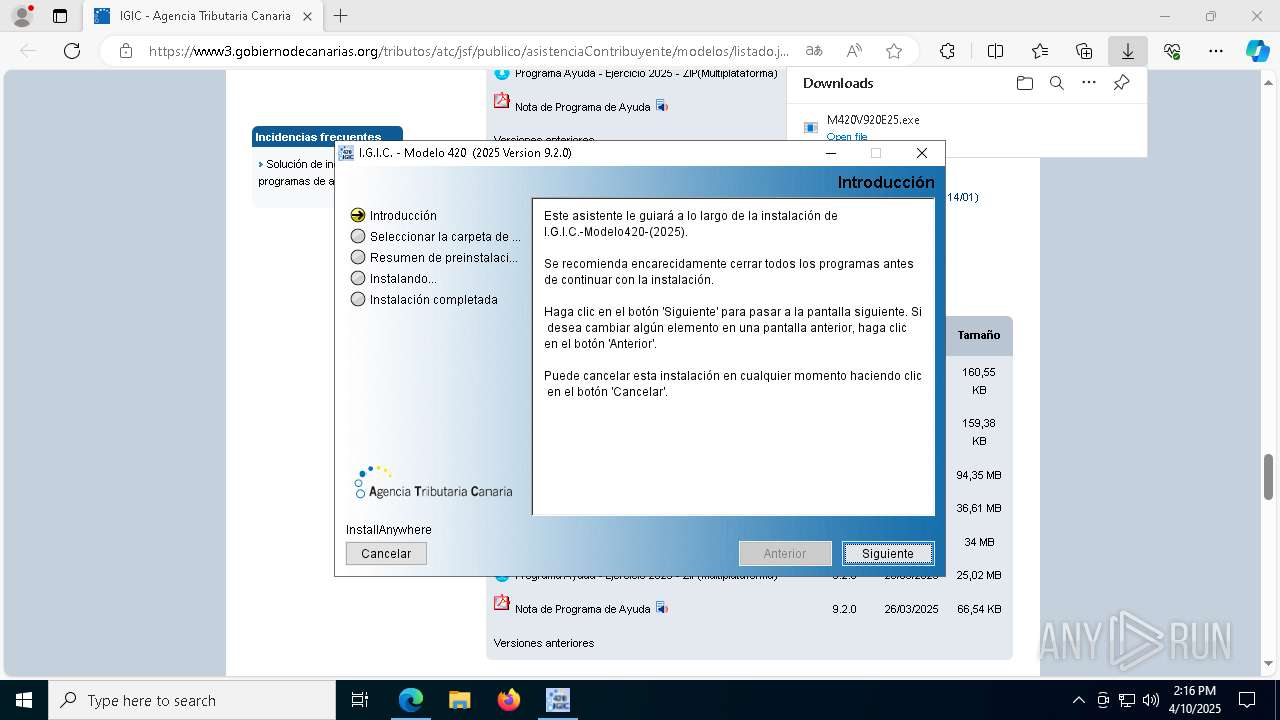Click the Downloads toolbar button in Edge
Viewport: 1280px width, 720px height.
click(1127, 51)
